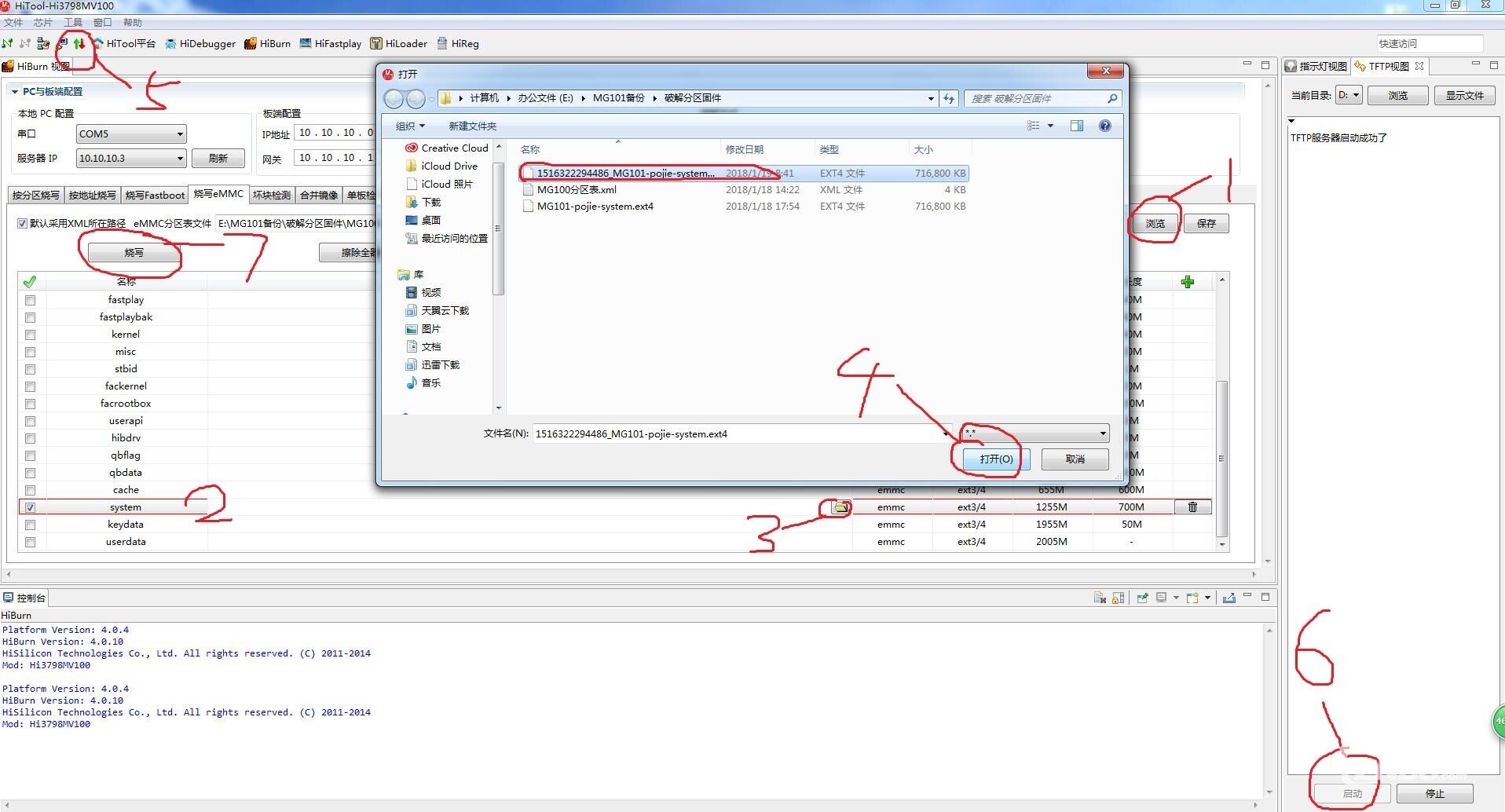
Task: Click the 停止 stop button in TFTP view
Action: click(x=1435, y=793)
